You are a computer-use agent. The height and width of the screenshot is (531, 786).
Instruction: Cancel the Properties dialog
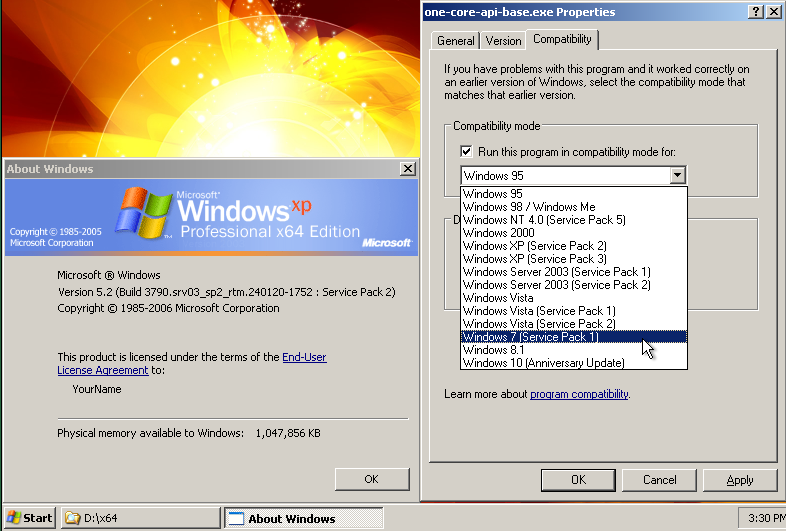[x=659, y=480]
